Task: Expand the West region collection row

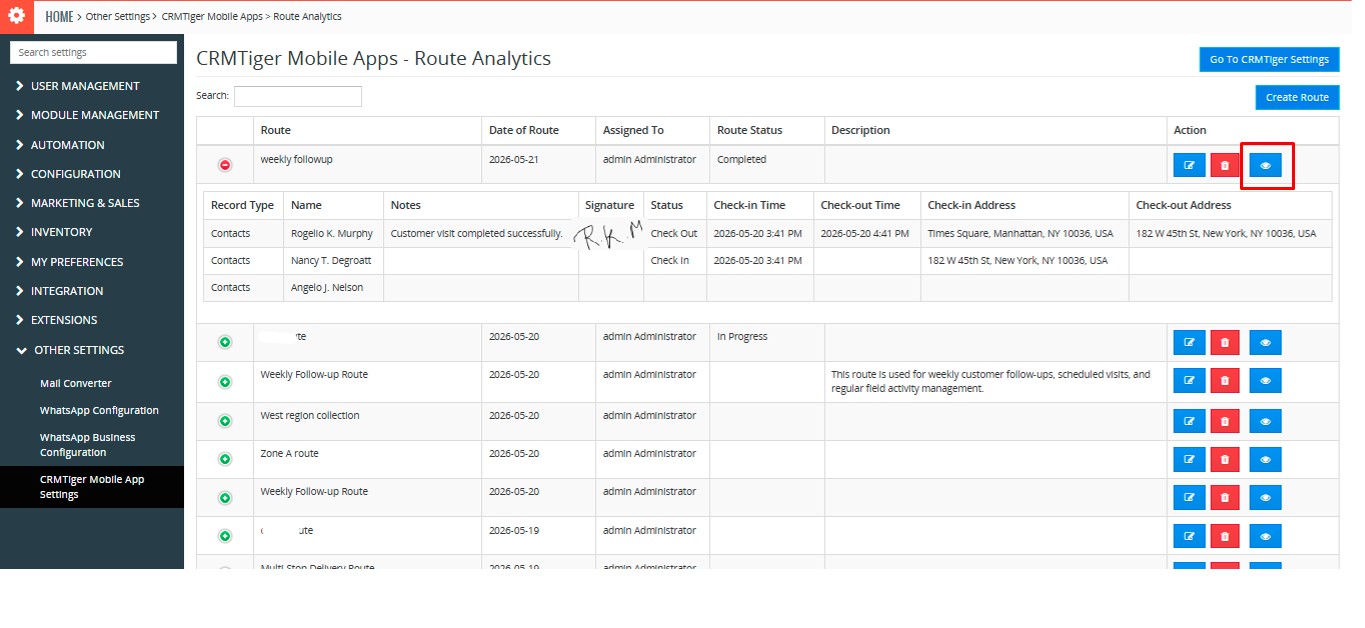Action: [225, 422]
